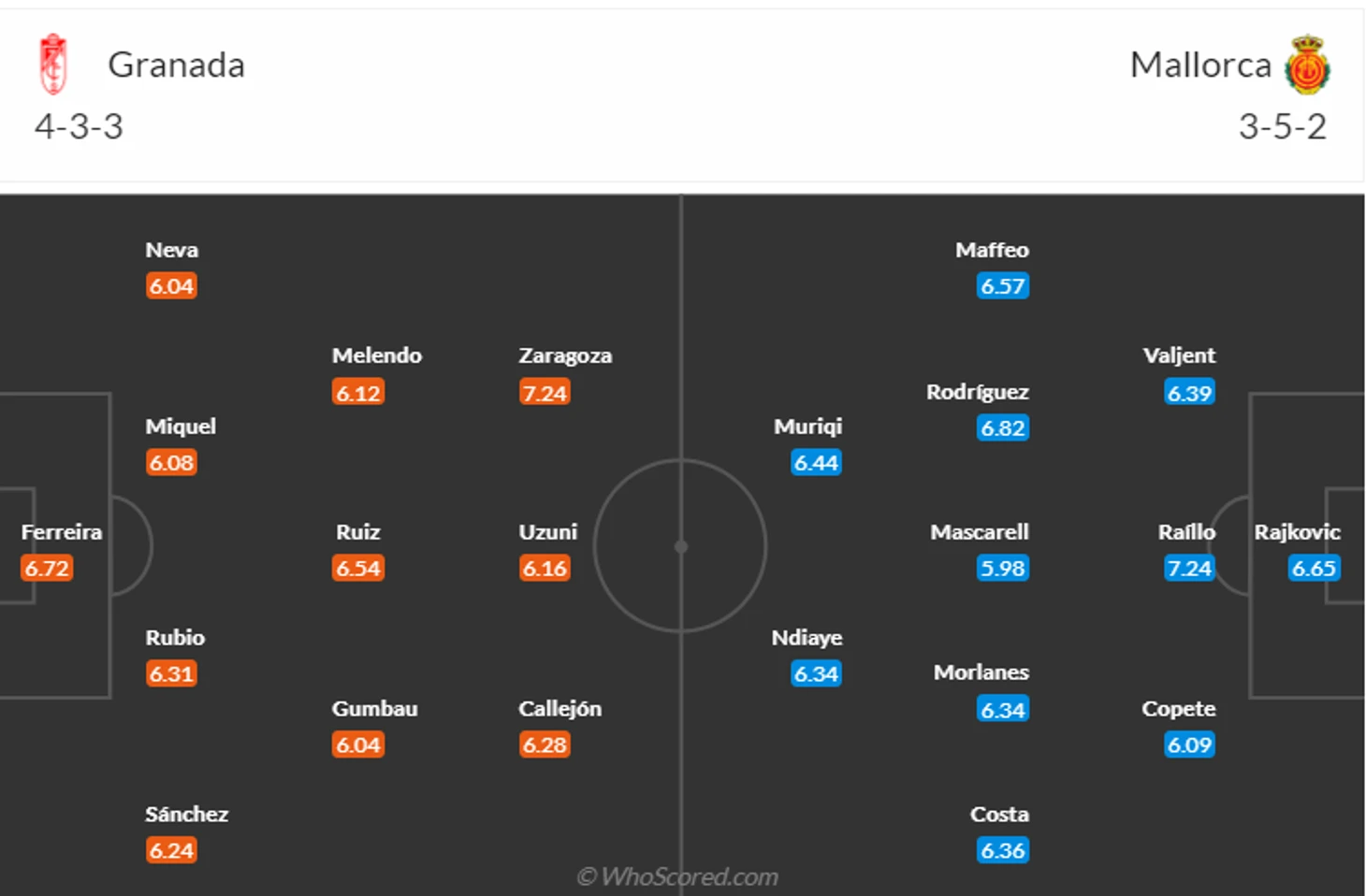
Task: Click Mascarell's 5.98 rating badge
Action: coord(1003,568)
